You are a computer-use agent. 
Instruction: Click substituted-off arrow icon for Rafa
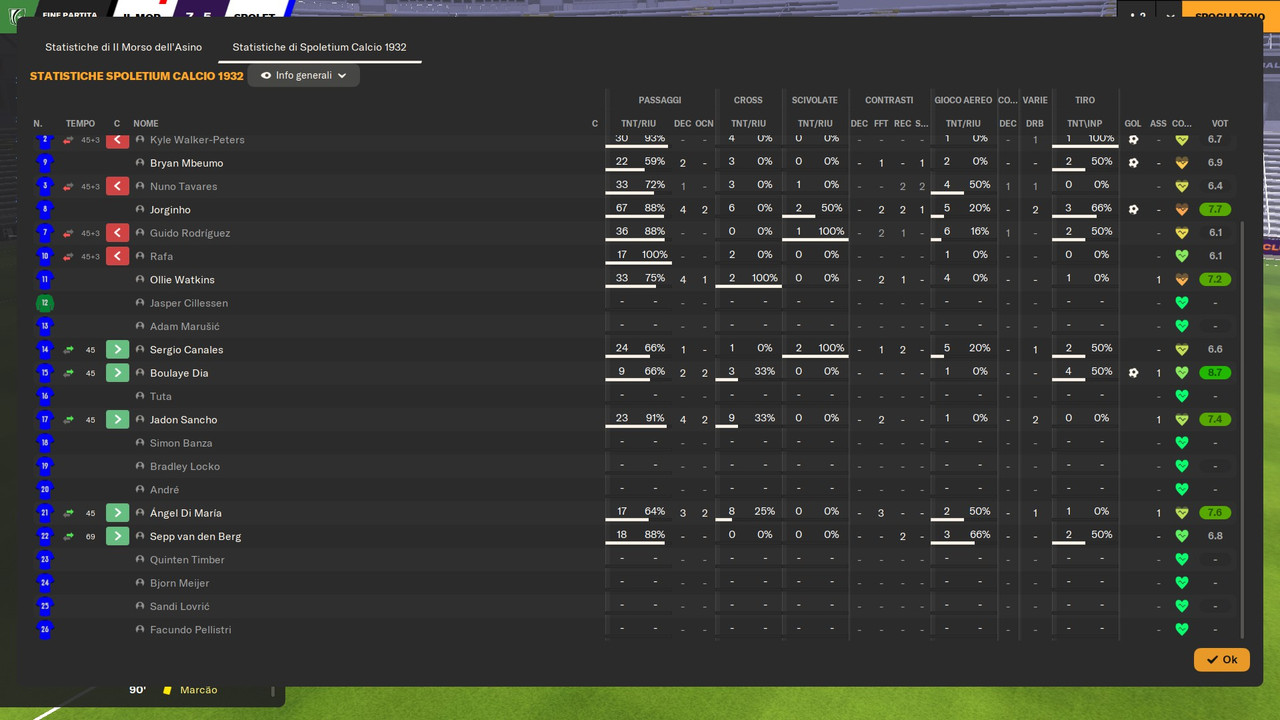[x=117, y=256]
